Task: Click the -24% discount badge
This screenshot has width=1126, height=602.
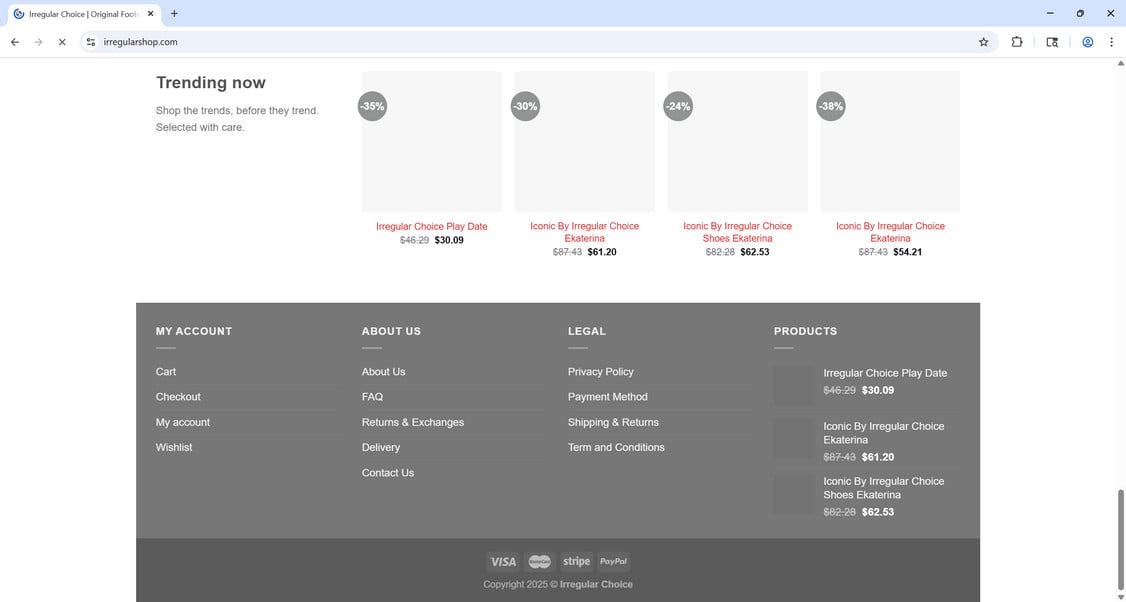Action: (x=678, y=106)
